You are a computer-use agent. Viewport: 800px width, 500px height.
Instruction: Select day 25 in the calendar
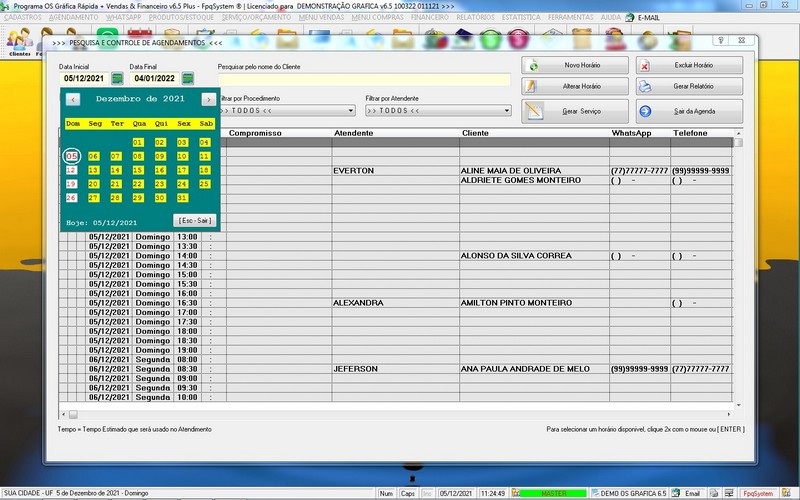tap(205, 184)
